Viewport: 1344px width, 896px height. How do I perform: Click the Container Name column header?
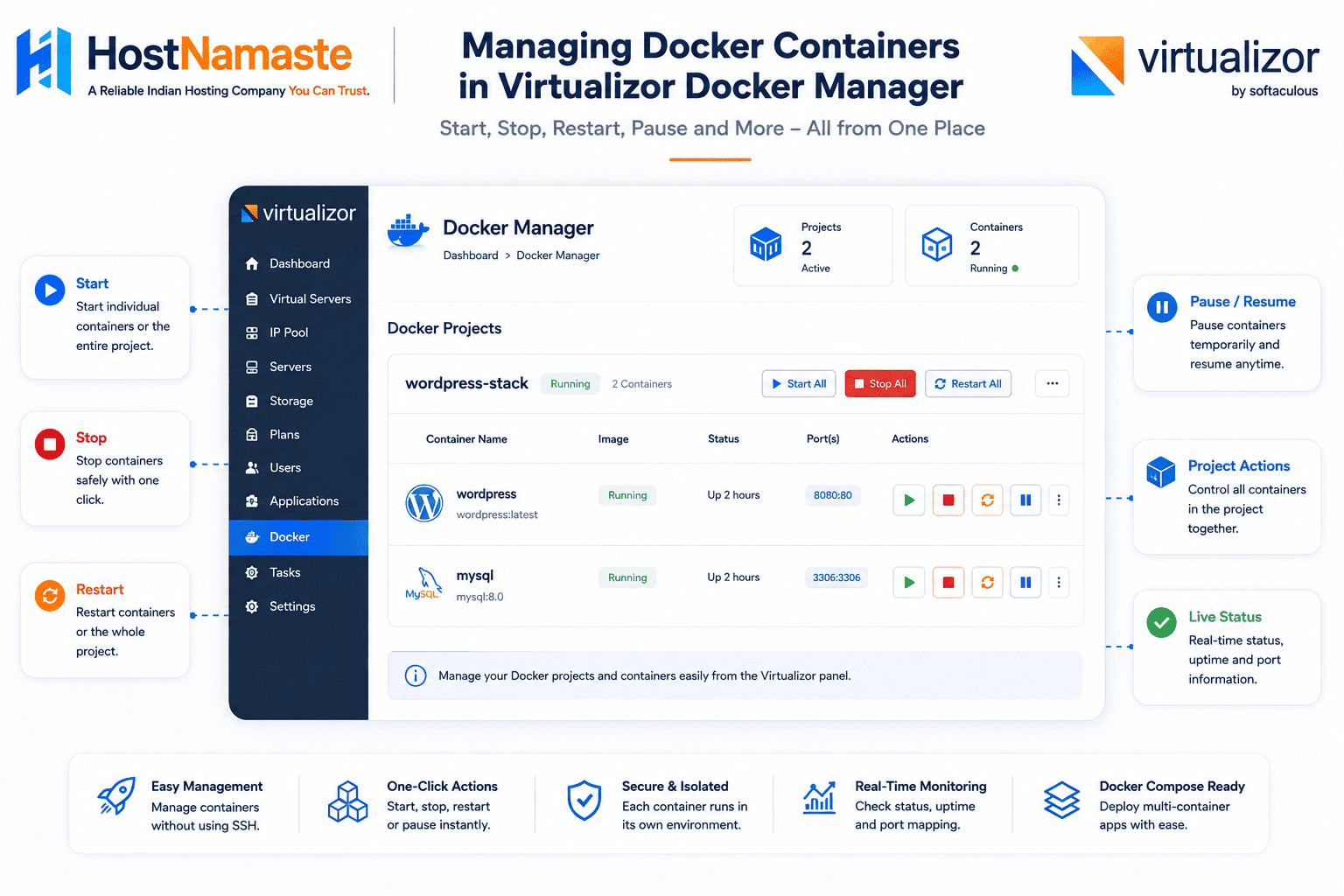click(x=466, y=439)
